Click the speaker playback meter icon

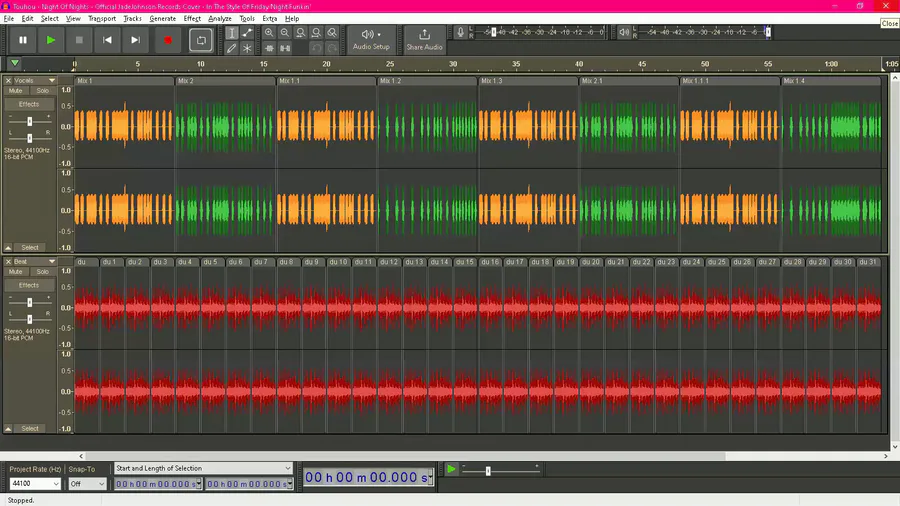pos(624,33)
